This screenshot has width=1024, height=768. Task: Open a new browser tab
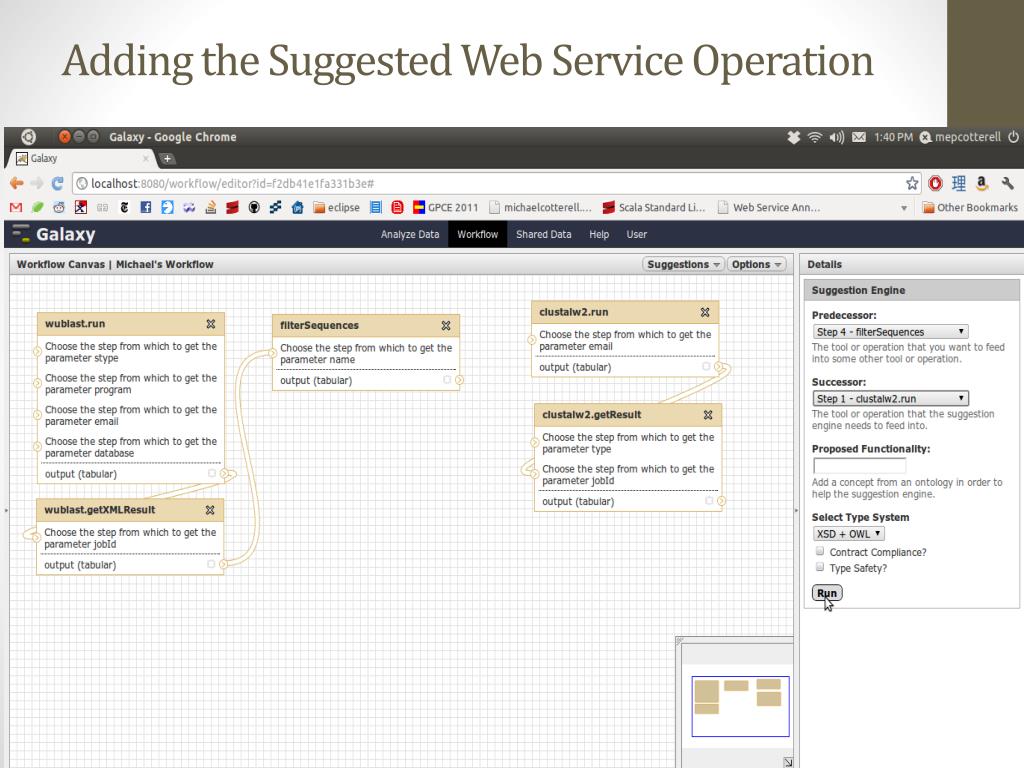coord(167,159)
